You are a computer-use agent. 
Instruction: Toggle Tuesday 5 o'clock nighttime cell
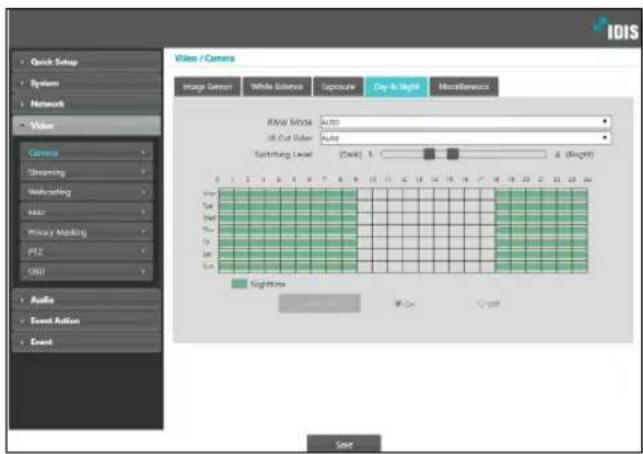tap(303, 206)
